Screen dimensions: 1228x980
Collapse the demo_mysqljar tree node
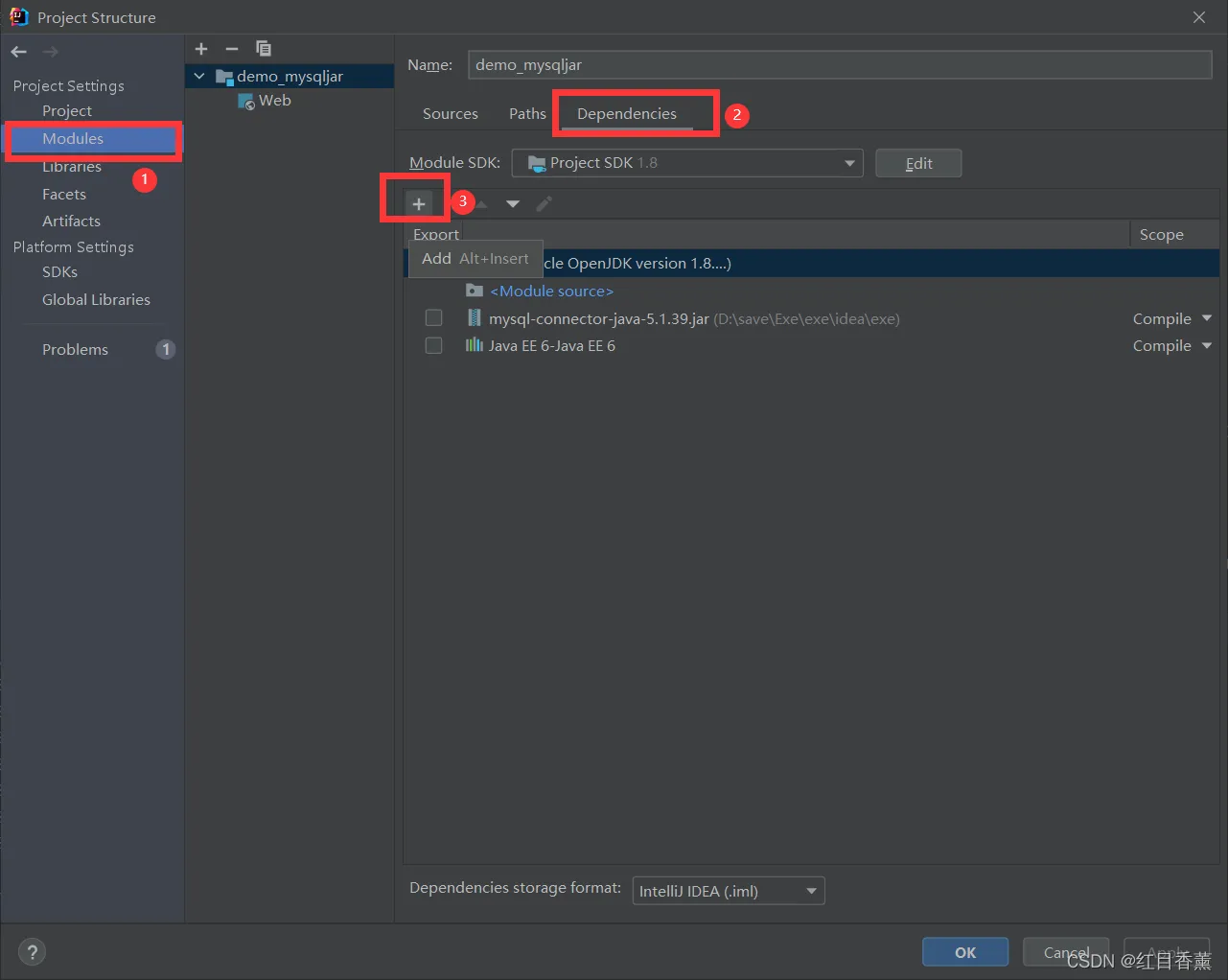click(x=199, y=76)
